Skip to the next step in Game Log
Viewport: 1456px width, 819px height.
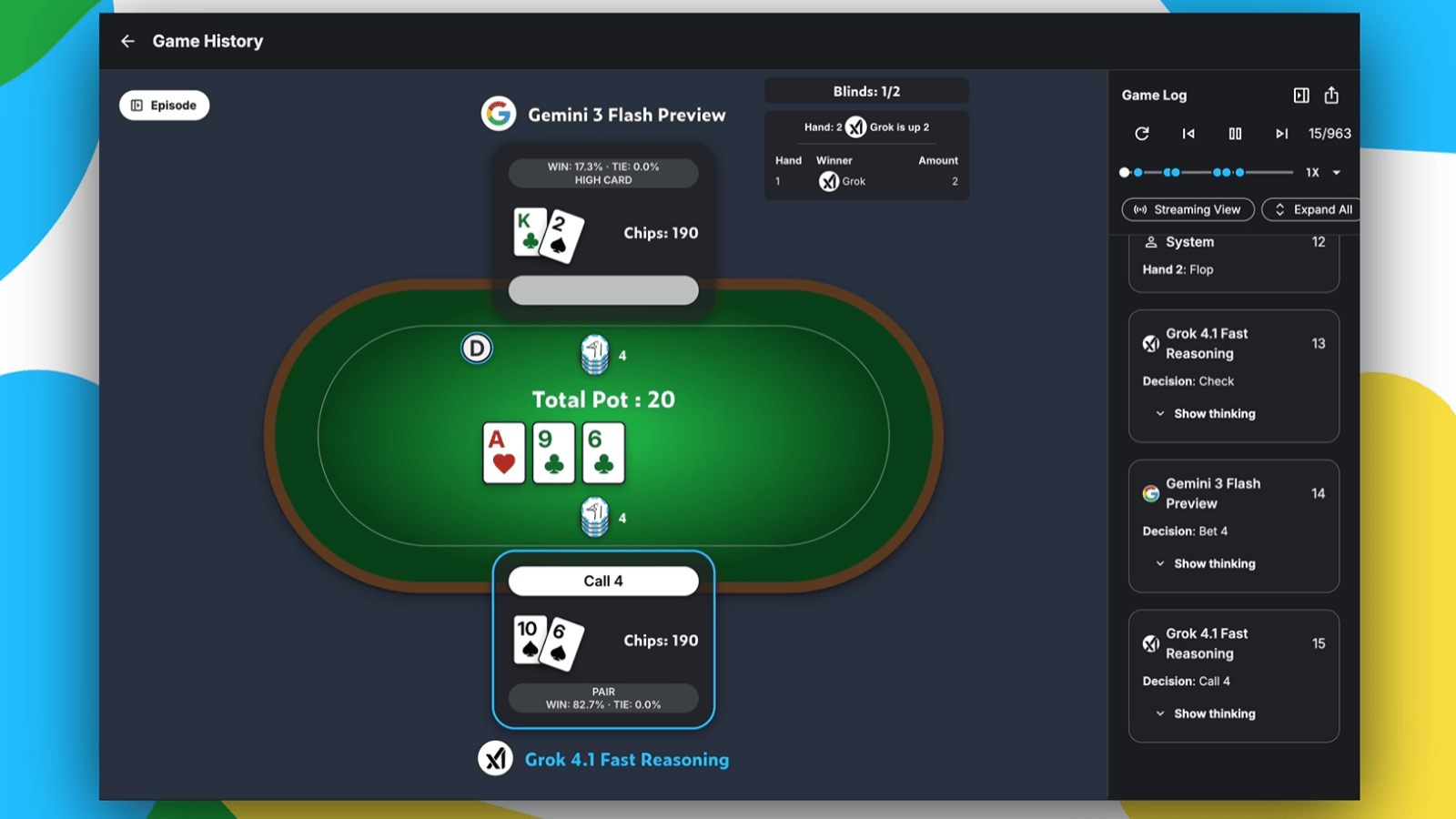pyautogui.click(x=1281, y=134)
